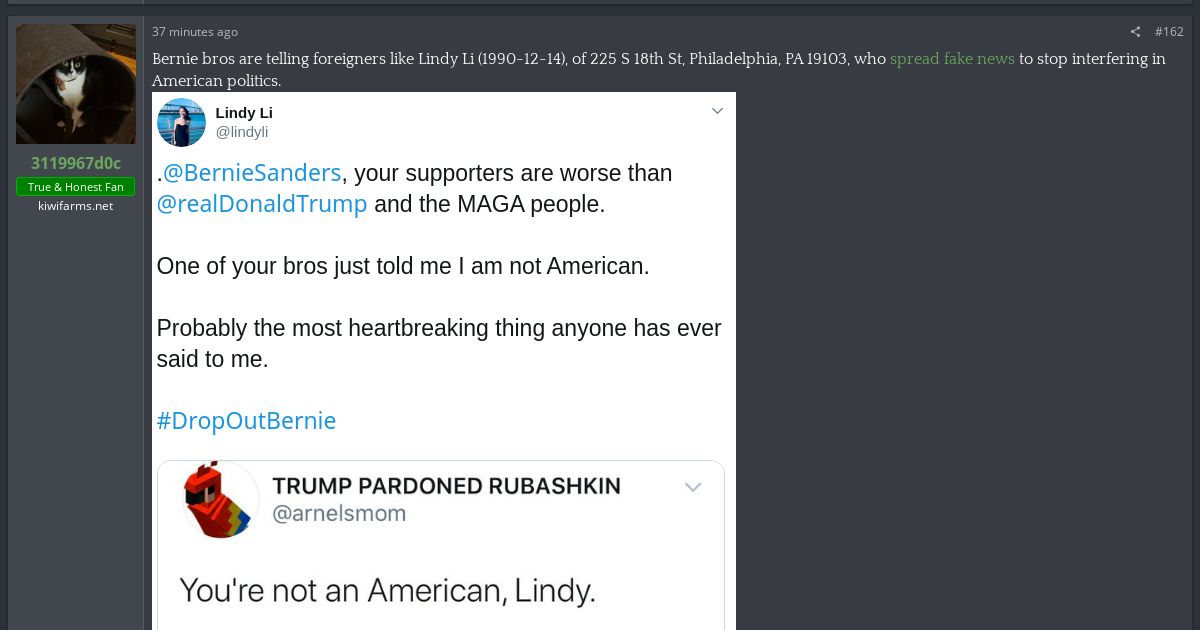Open the @BernieSanders mention

pos(252,173)
